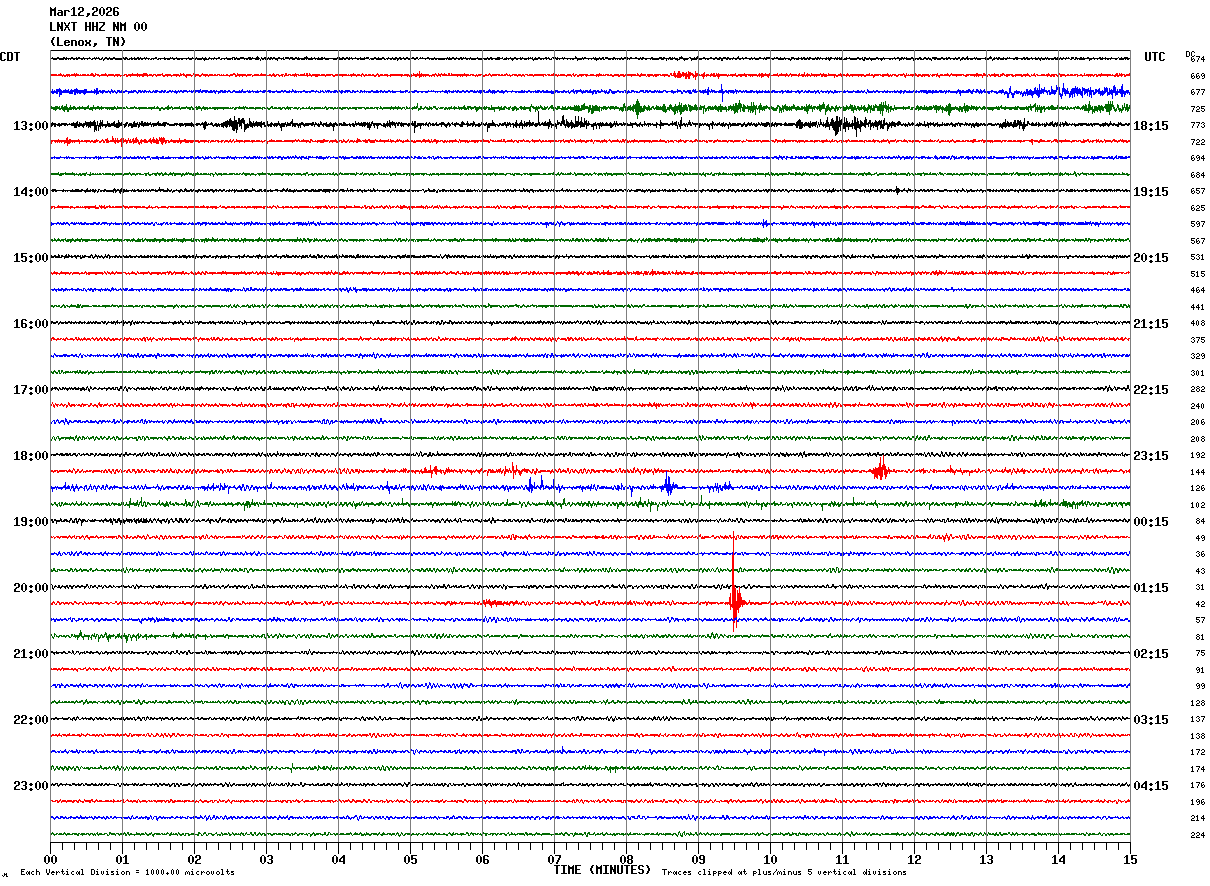Click the (Lenox, TN) location text
This screenshot has height=886, width=1210.
coord(88,42)
